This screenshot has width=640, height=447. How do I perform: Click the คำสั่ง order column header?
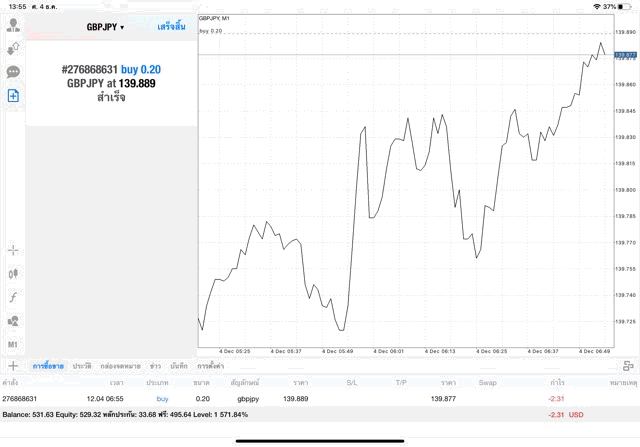pos(10,383)
